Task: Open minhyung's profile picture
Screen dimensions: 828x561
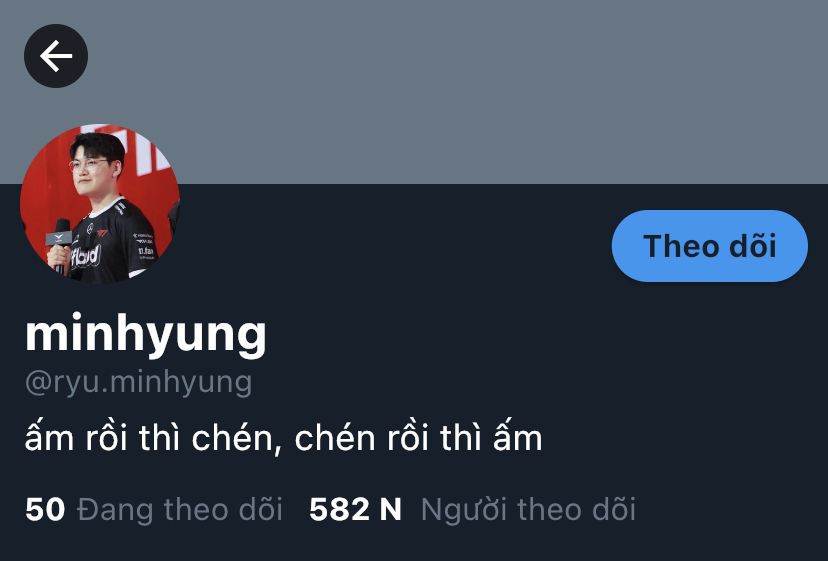Action: coord(100,203)
